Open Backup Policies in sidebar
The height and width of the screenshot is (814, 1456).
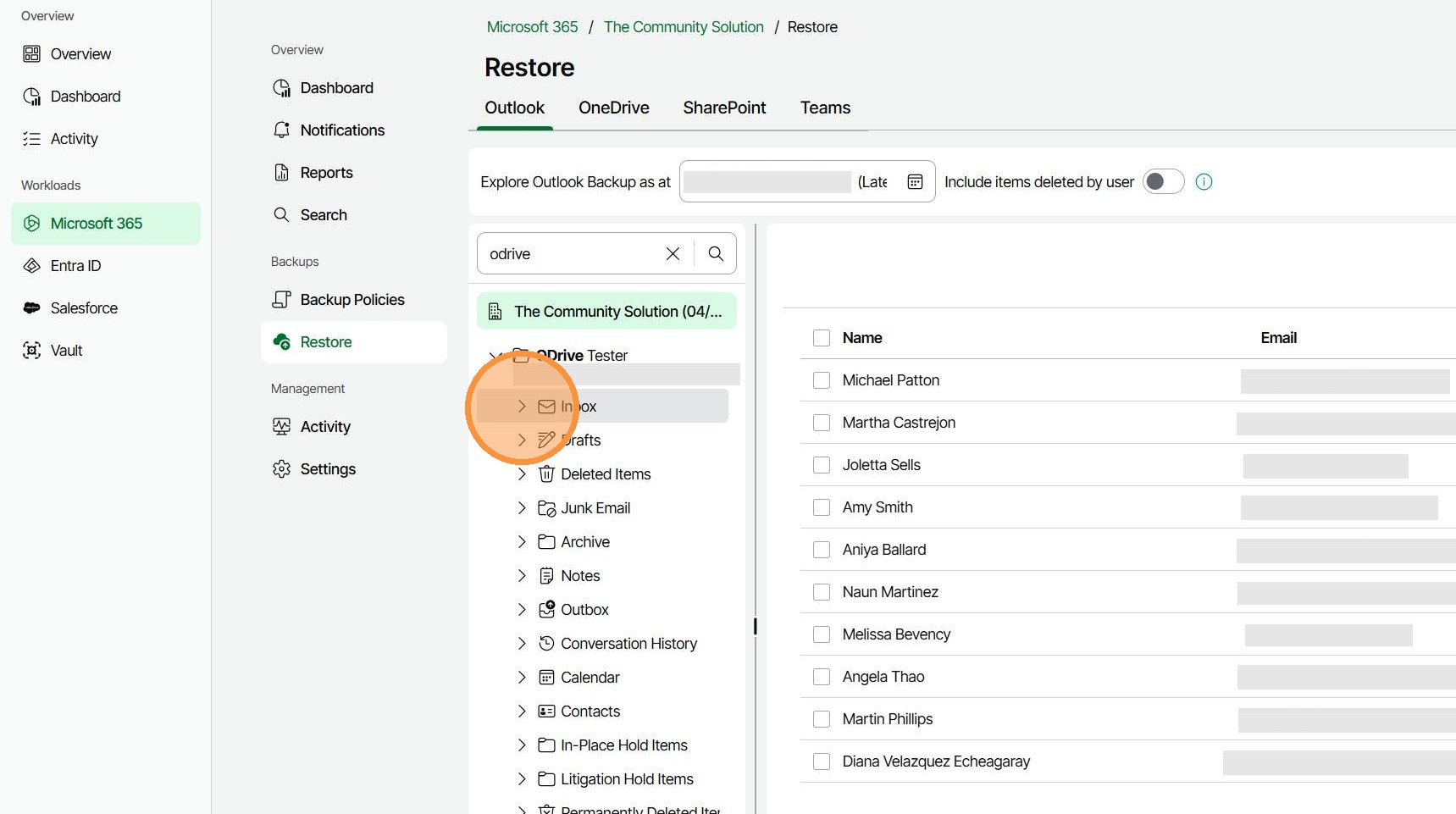[x=352, y=300]
